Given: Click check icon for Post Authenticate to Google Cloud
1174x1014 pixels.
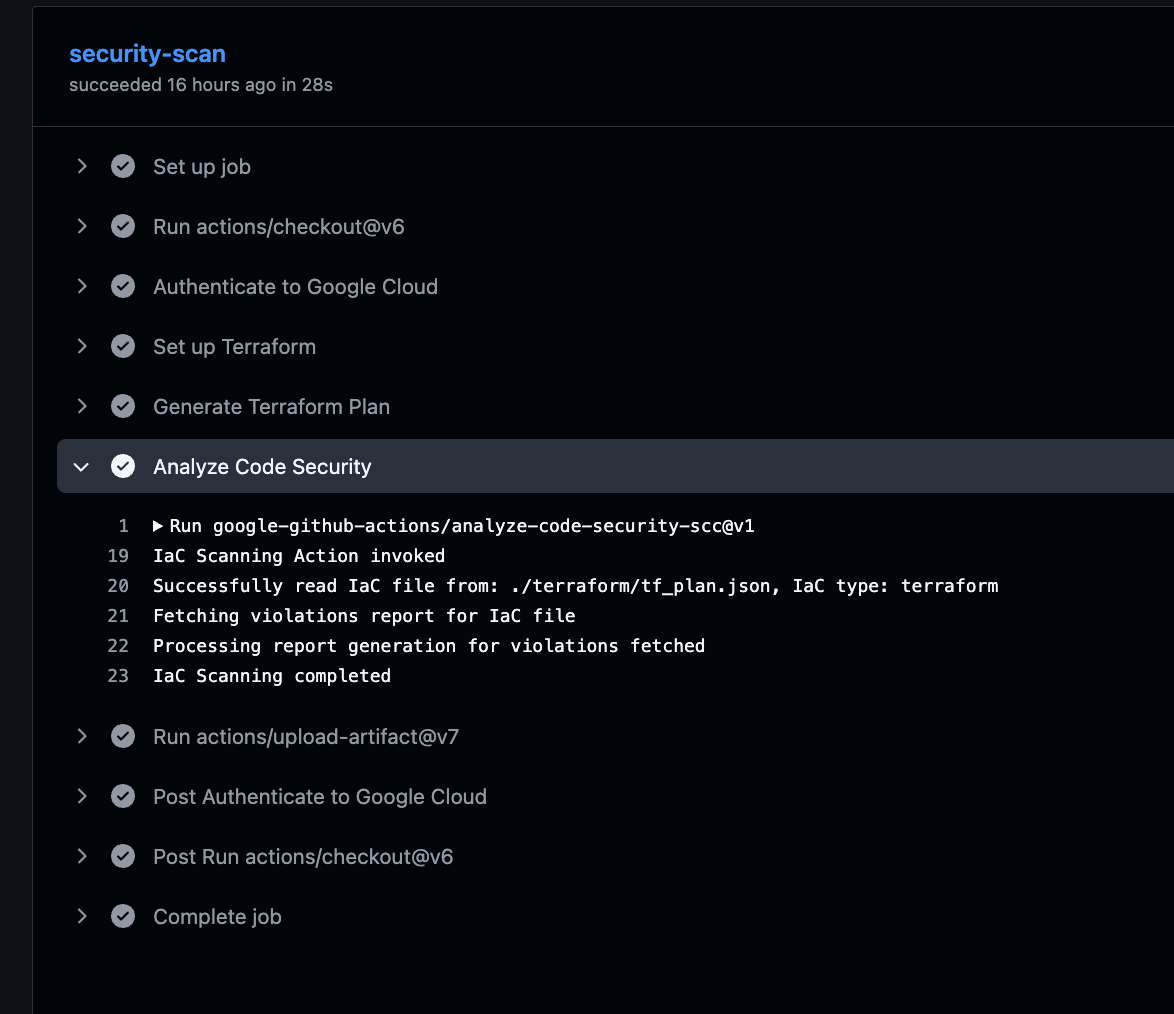Looking at the screenshot, I should 123,796.
